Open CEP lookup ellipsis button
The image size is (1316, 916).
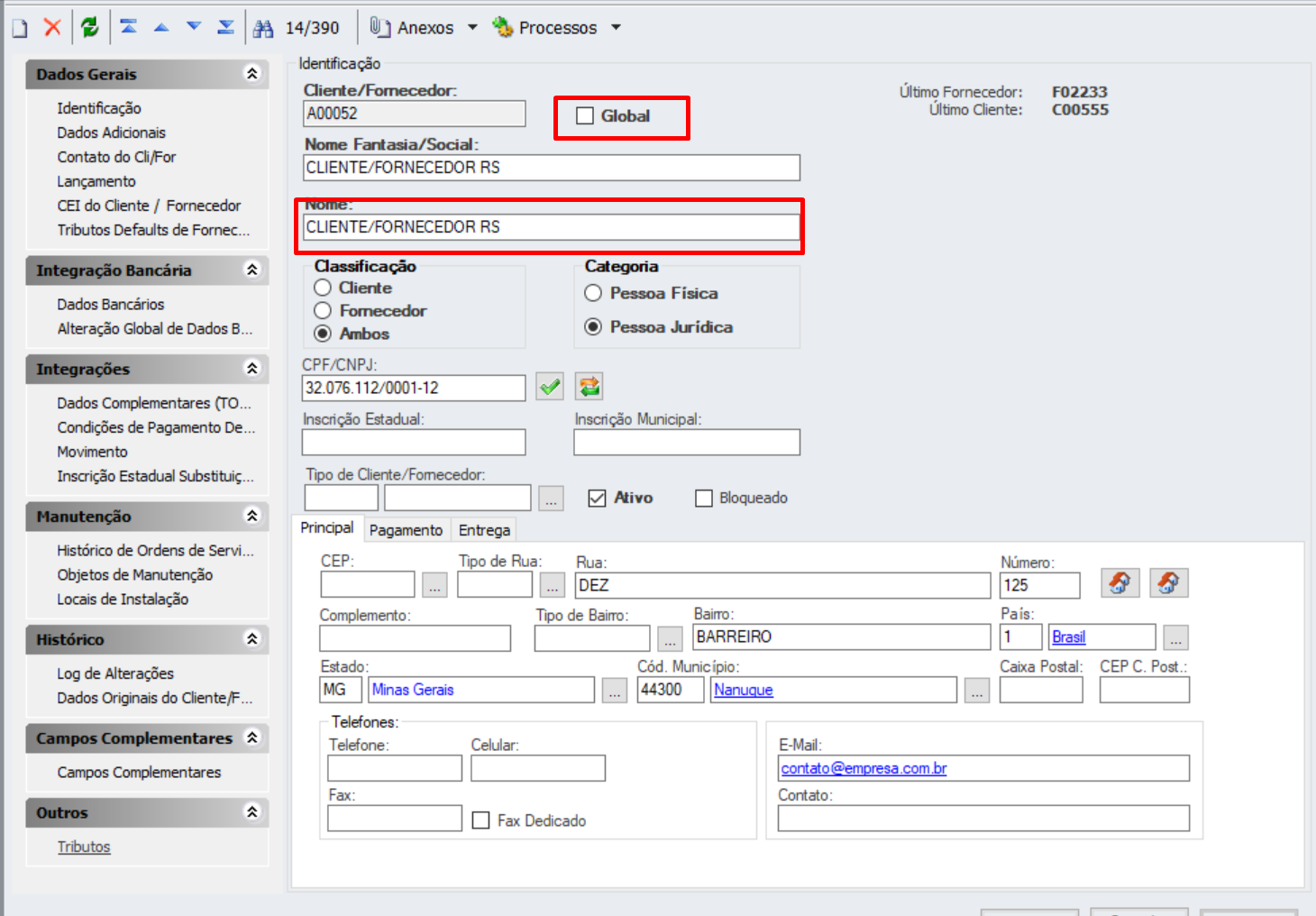pos(435,585)
